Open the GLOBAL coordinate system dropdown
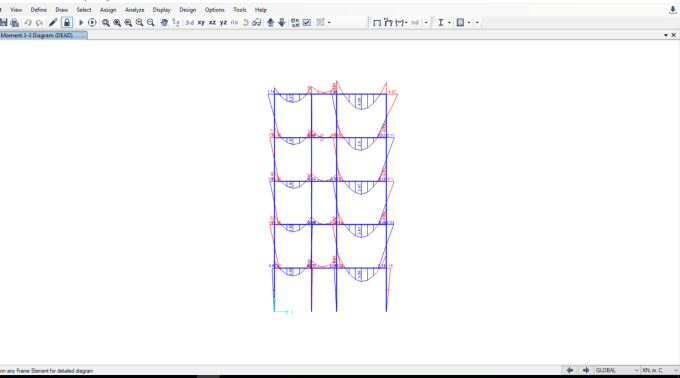The height and width of the screenshot is (378, 680). 617,370
